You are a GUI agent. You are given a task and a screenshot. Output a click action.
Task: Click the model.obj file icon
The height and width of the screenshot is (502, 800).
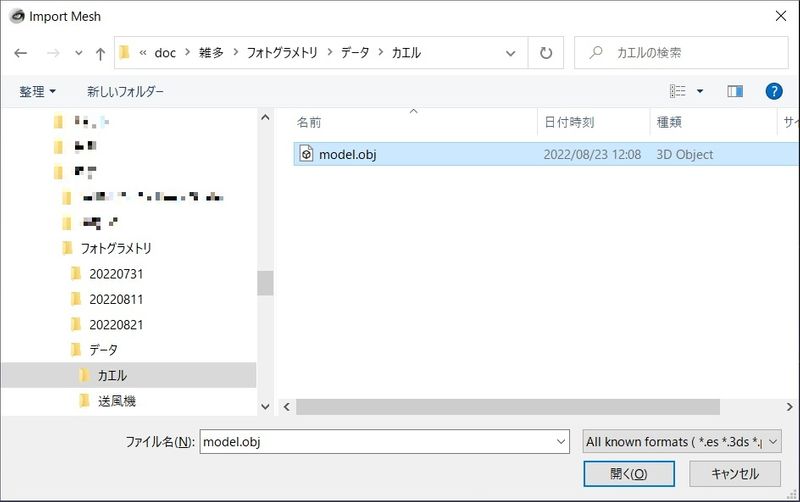(307, 154)
